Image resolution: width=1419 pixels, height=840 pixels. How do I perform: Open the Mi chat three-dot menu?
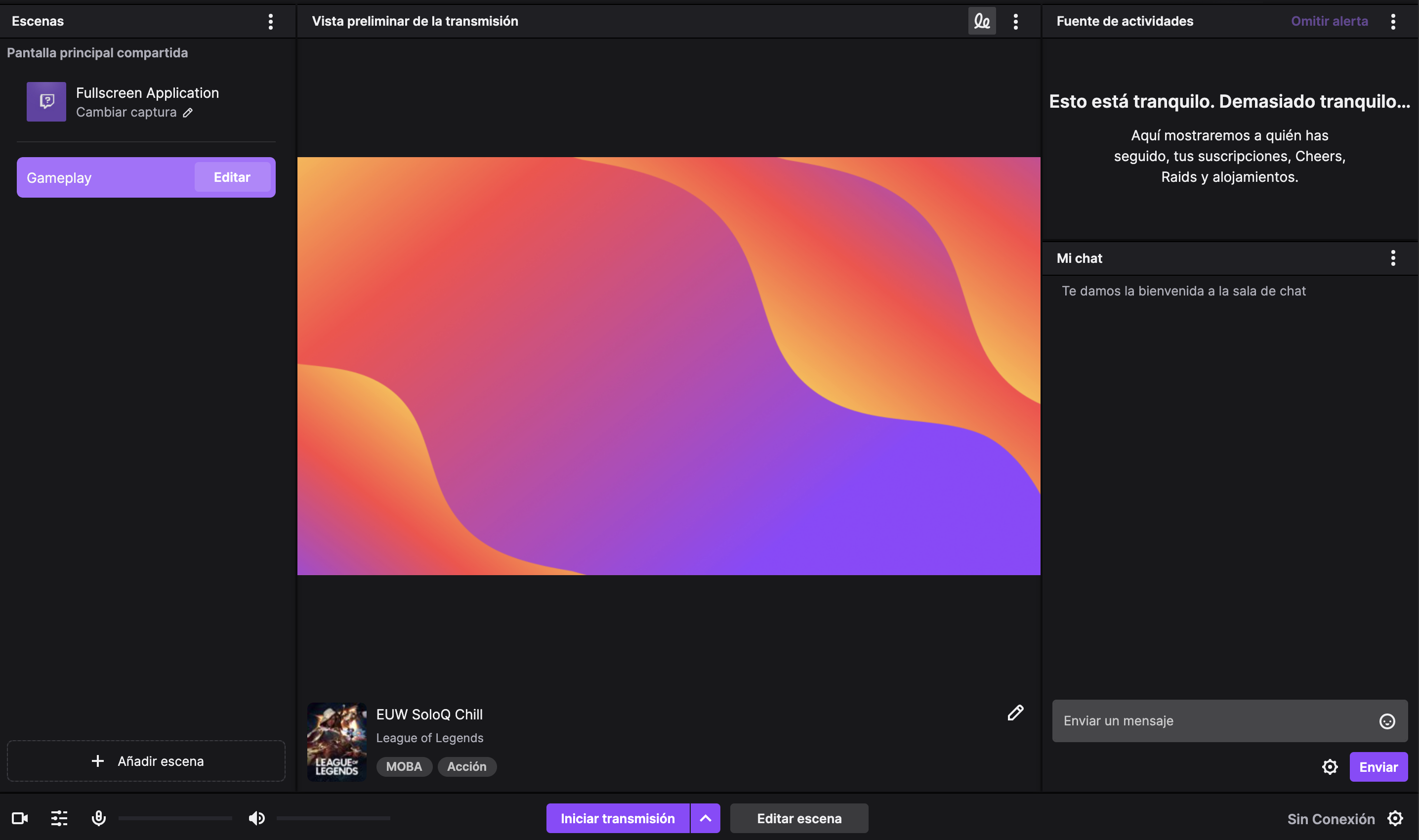pyautogui.click(x=1392, y=258)
